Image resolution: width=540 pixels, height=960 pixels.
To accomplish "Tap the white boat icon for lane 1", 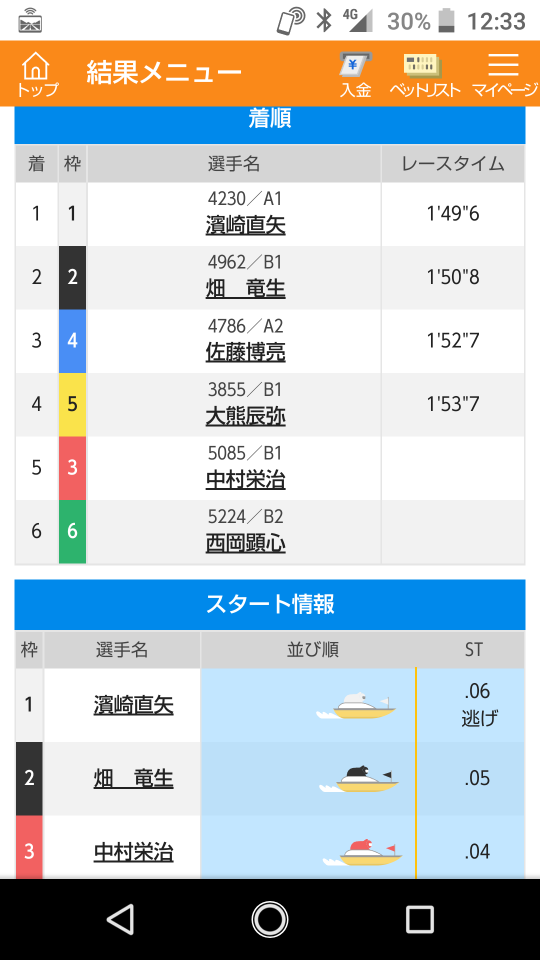I will coord(356,707).
